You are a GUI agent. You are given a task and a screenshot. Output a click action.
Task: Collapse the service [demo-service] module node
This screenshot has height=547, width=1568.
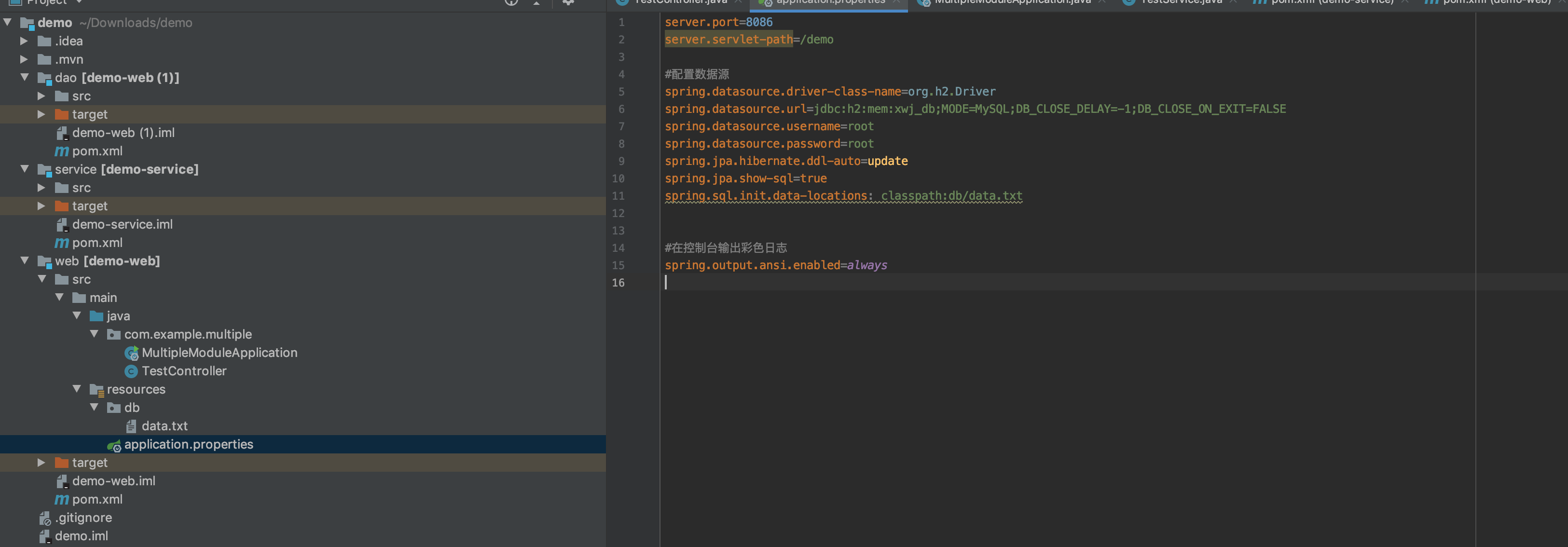[24, 169]
